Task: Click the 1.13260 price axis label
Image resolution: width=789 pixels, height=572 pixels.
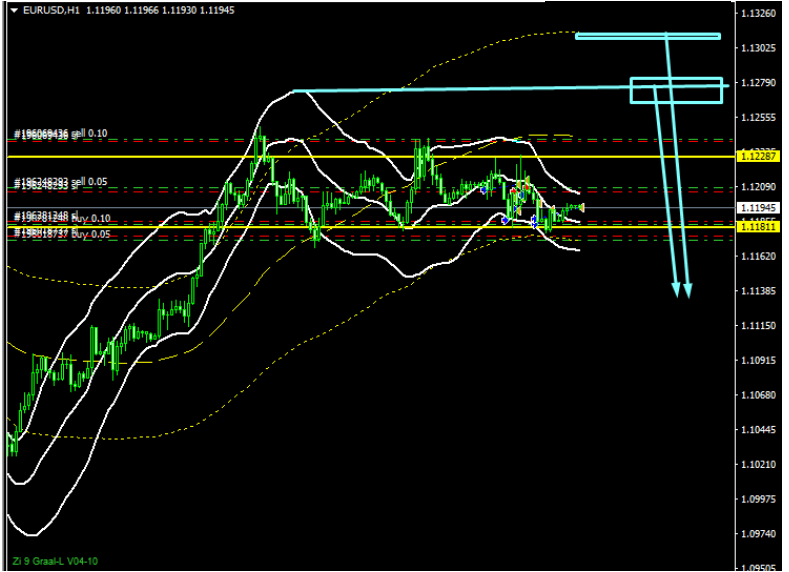Action: pos(755,14)
